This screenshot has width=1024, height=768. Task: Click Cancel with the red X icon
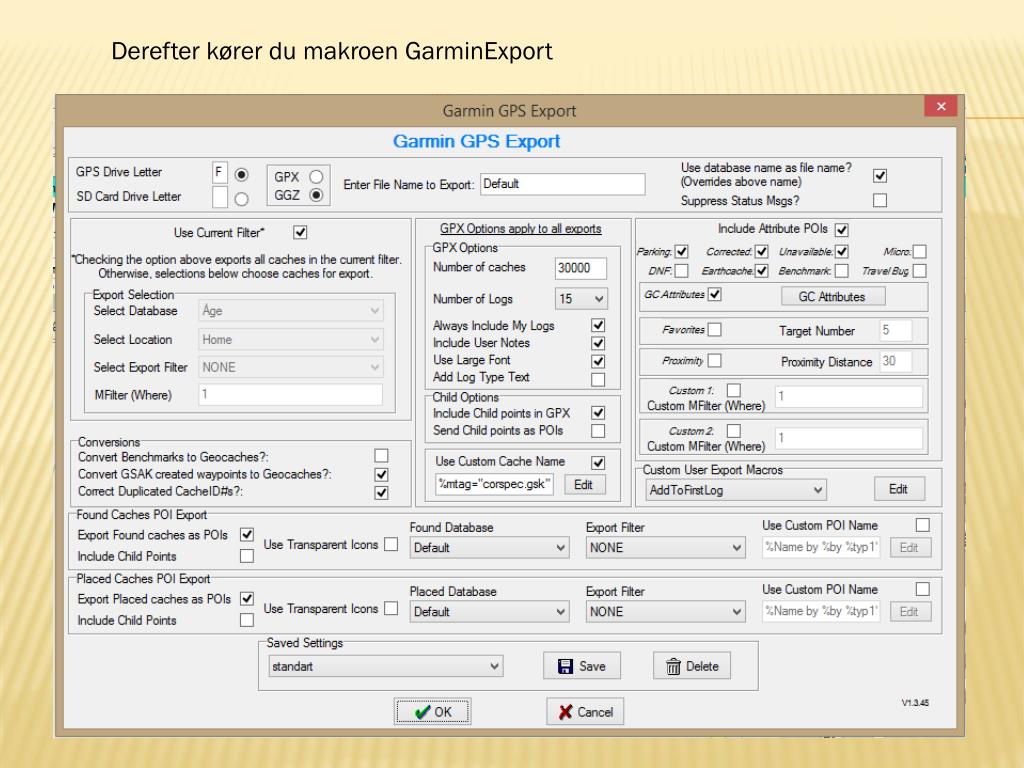pyautogui.click(x=585, y=711)
